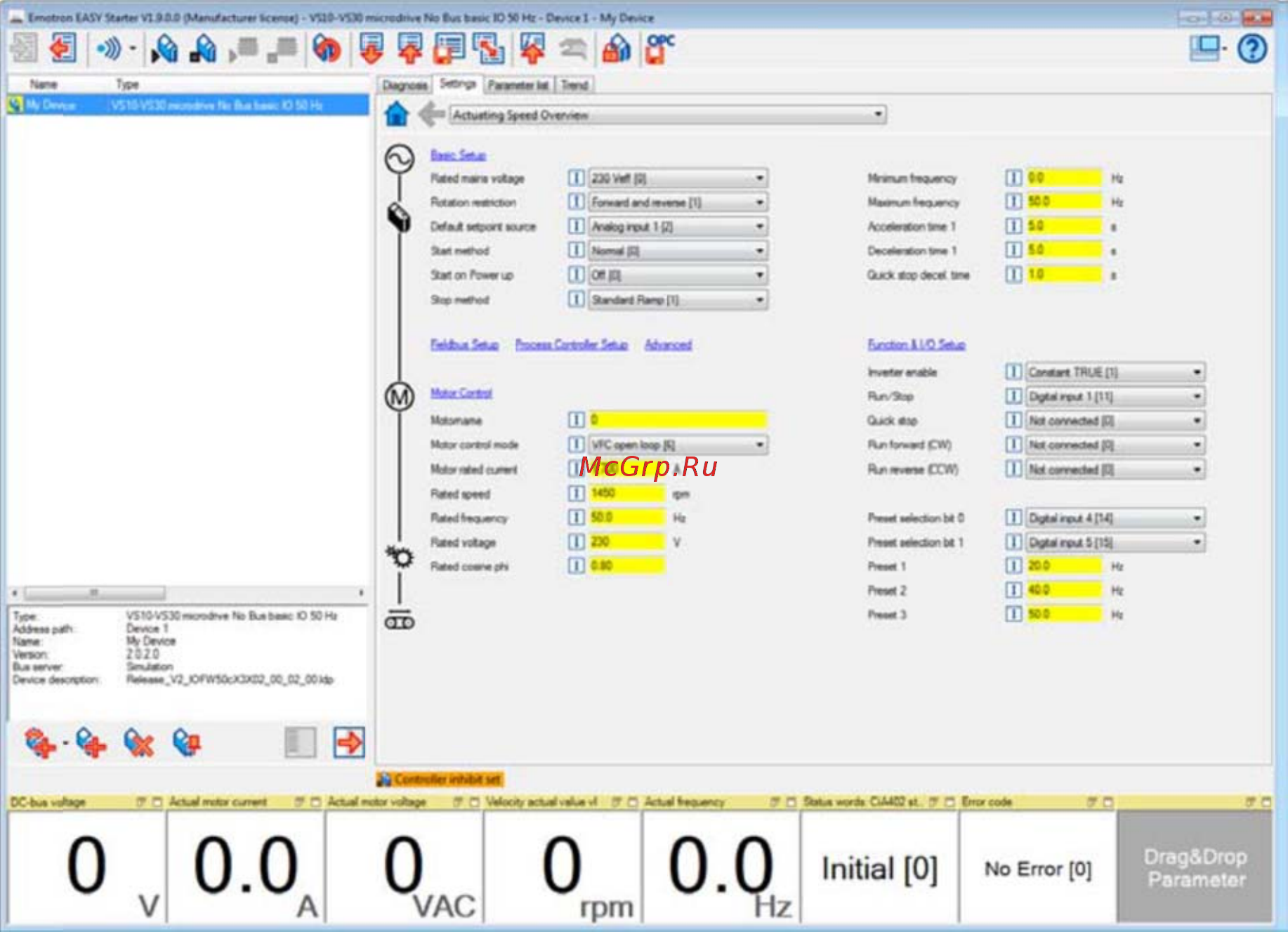1288x932 pixels.
Task: Click the conveyor belt icon
Action: [399, 622]
